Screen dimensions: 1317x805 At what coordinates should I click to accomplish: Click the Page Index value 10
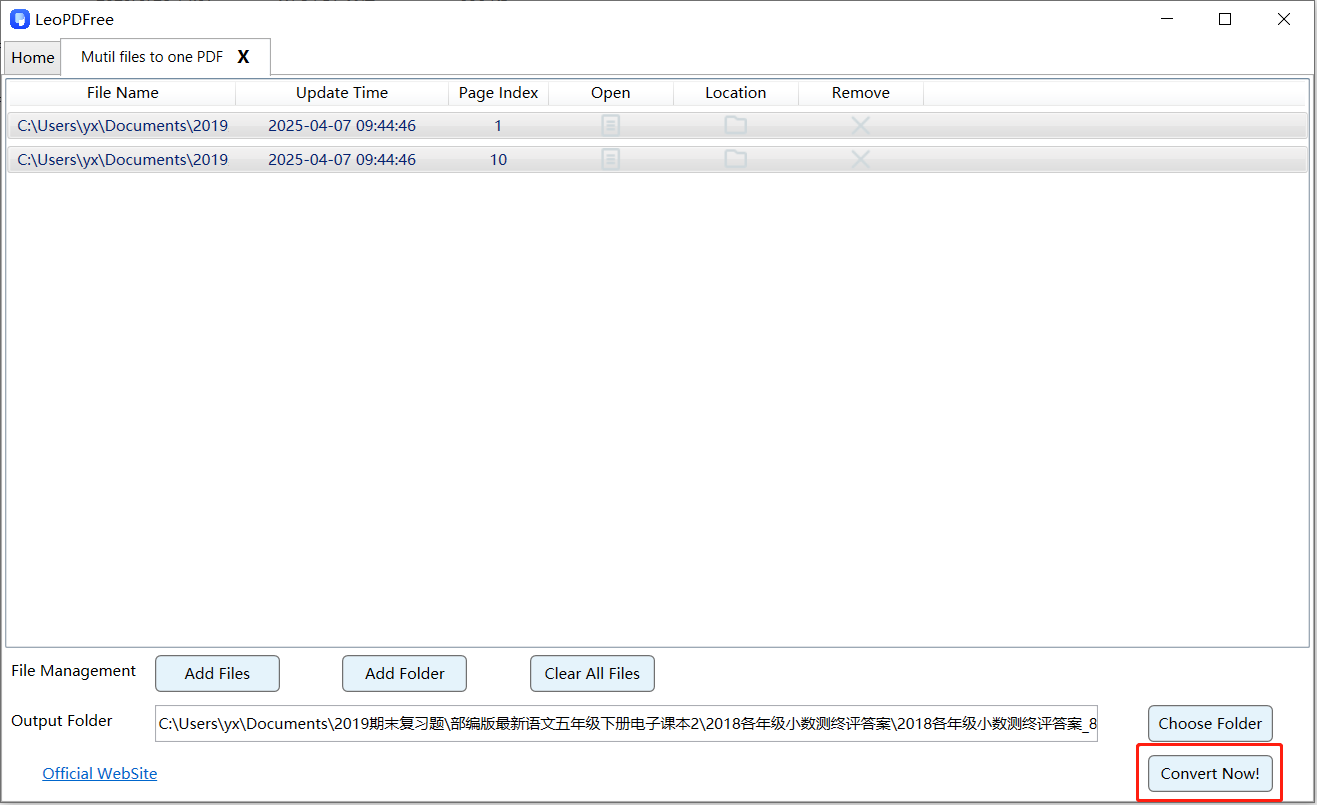(498, 160)
